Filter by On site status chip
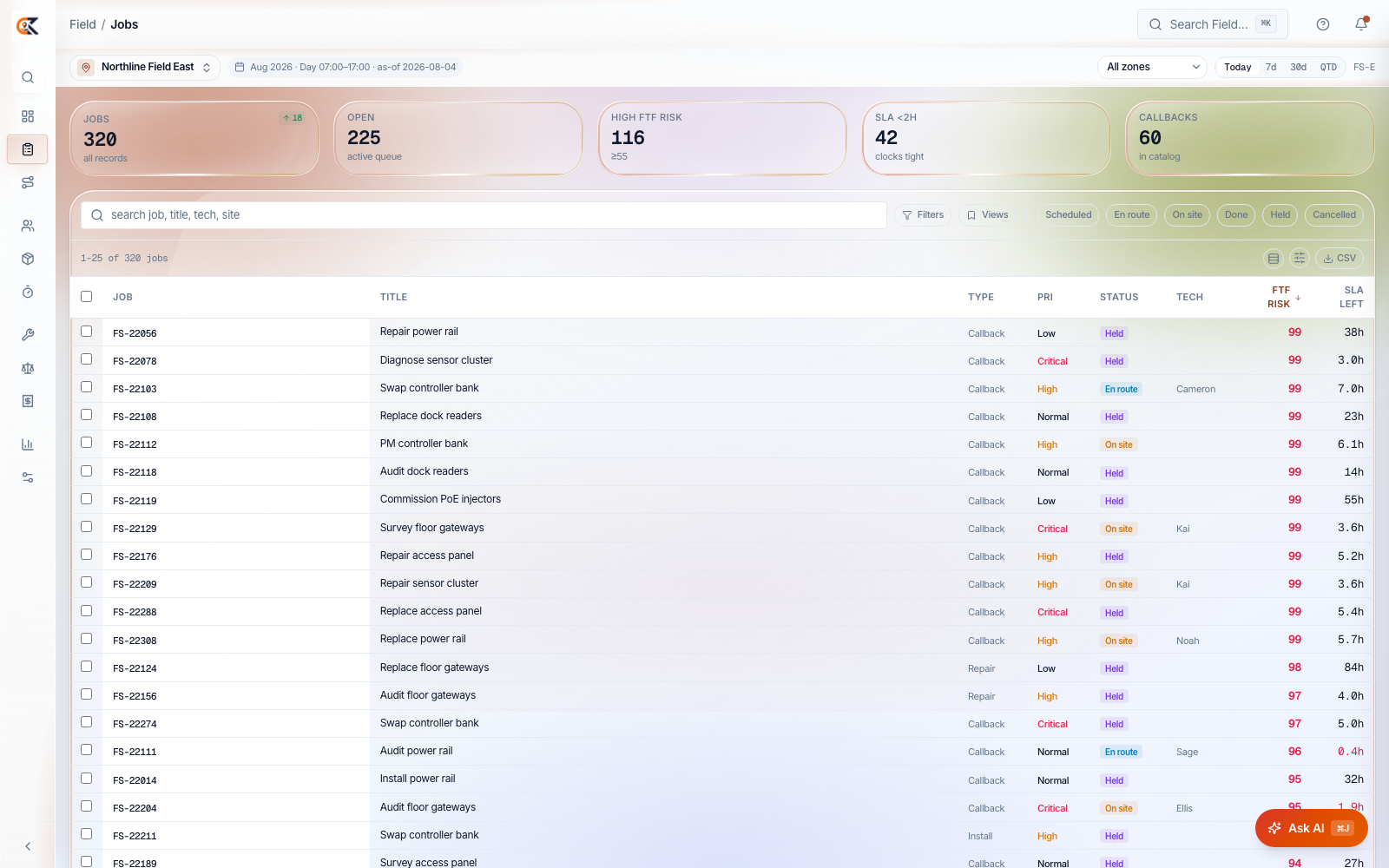The image size is (1389, 868). coord(1188,215)
